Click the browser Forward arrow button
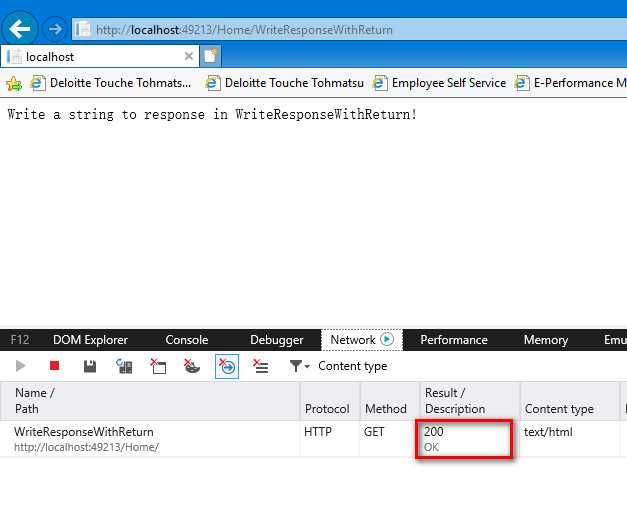Image resolution: width=627 pixels, height=531 pixels. point(55,29)
